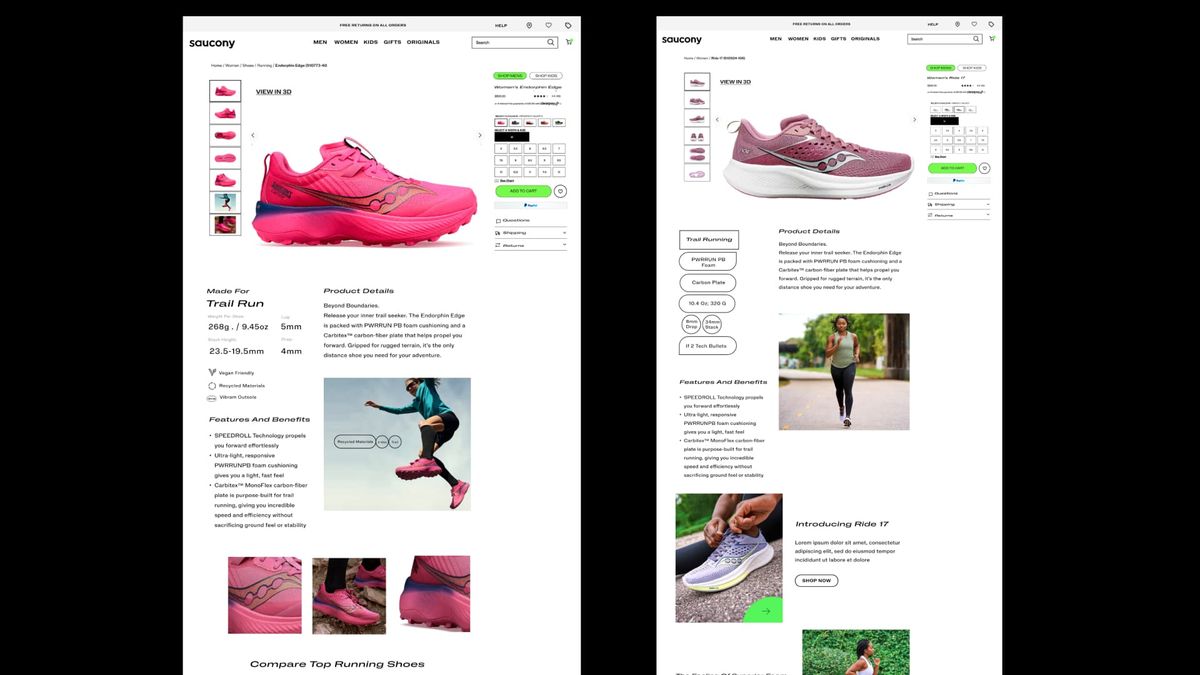Open store locator pin on Ride 17 page

click(x=958, y=24)
